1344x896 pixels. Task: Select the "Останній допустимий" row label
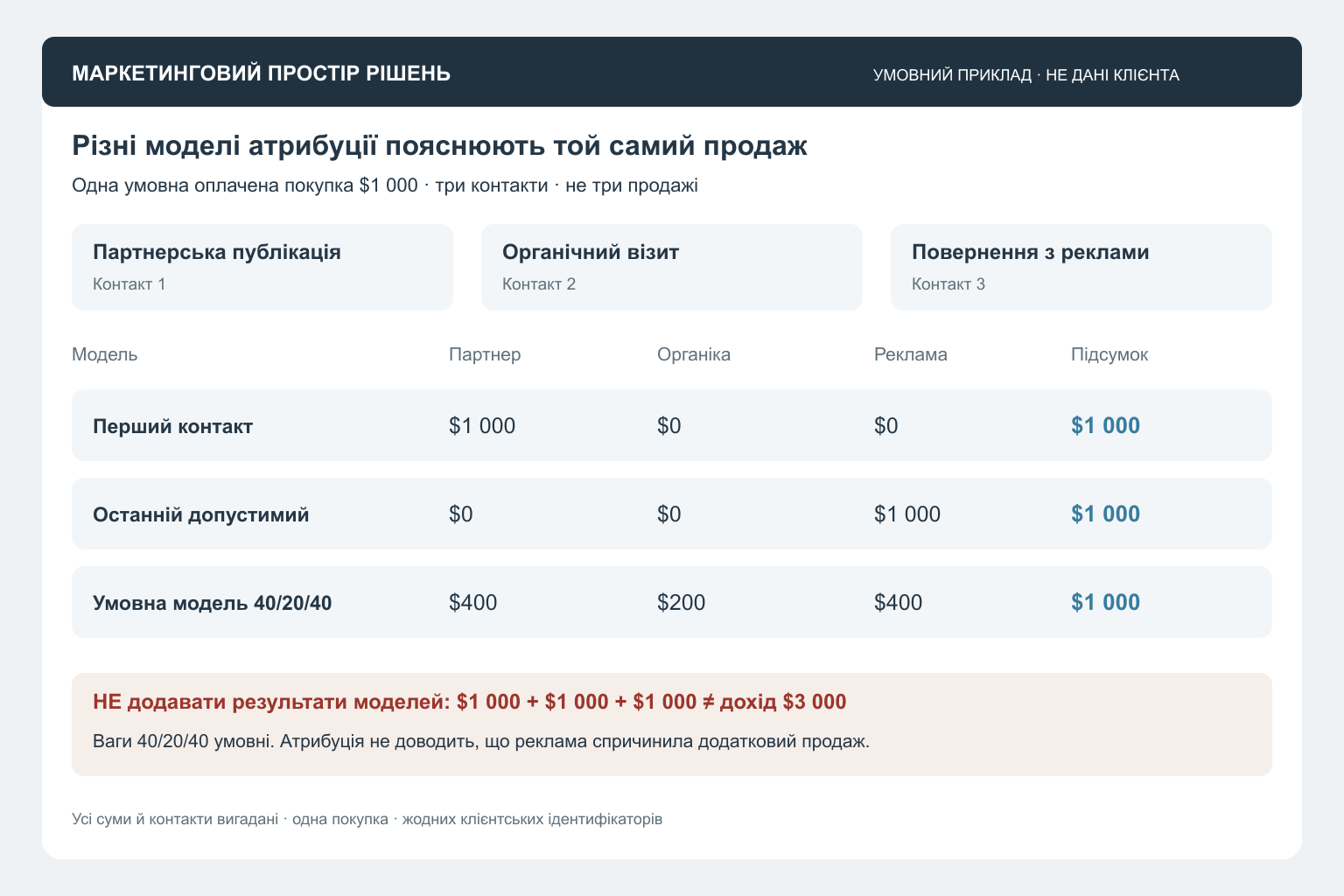(x=201, y=514)
